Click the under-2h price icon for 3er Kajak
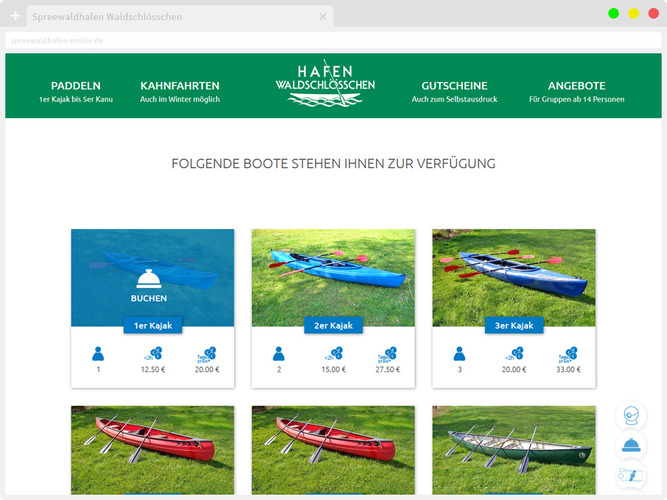This screenshot has height=500, width=667. [x=514, y=354]
